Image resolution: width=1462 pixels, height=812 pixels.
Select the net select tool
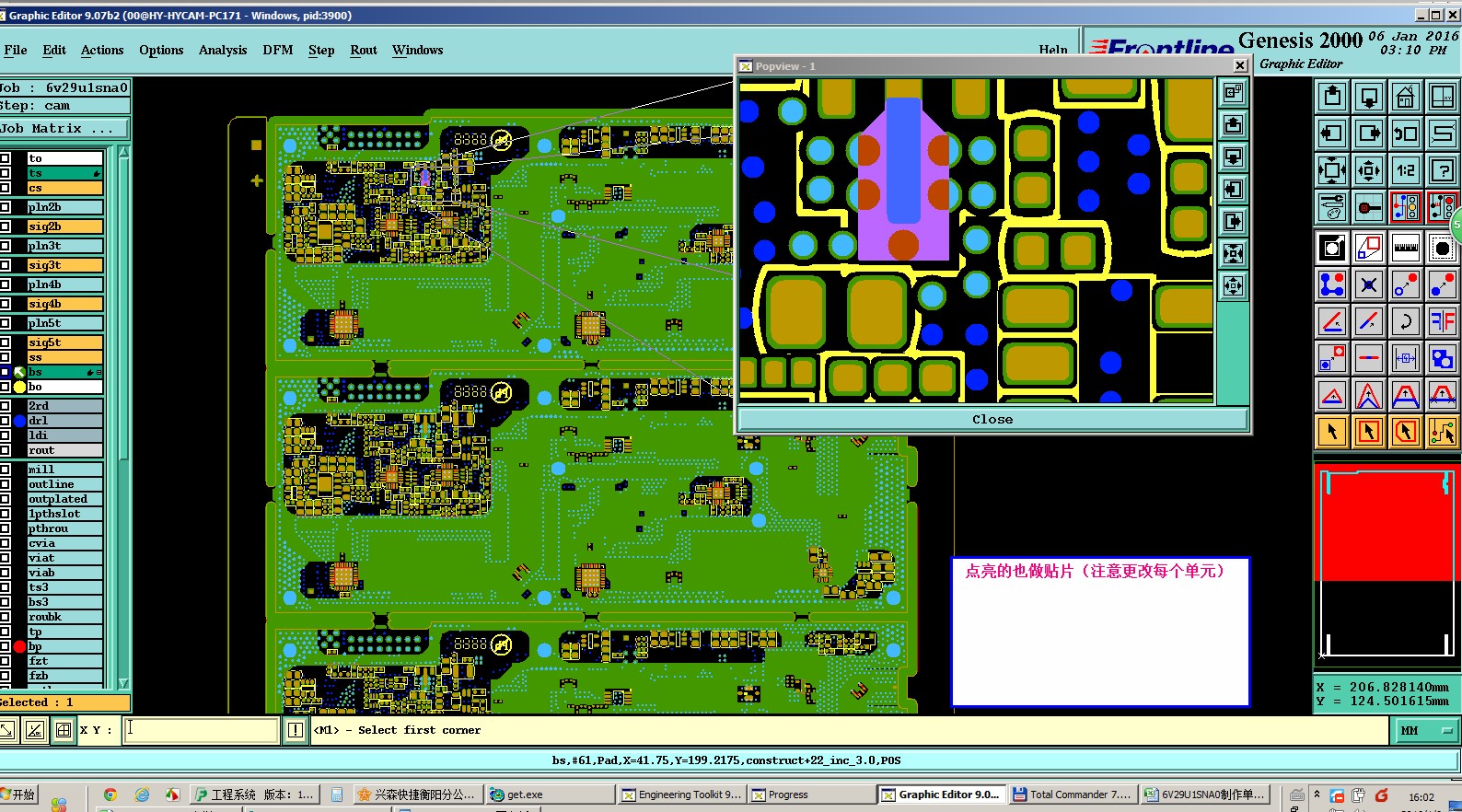point(1443,431)
